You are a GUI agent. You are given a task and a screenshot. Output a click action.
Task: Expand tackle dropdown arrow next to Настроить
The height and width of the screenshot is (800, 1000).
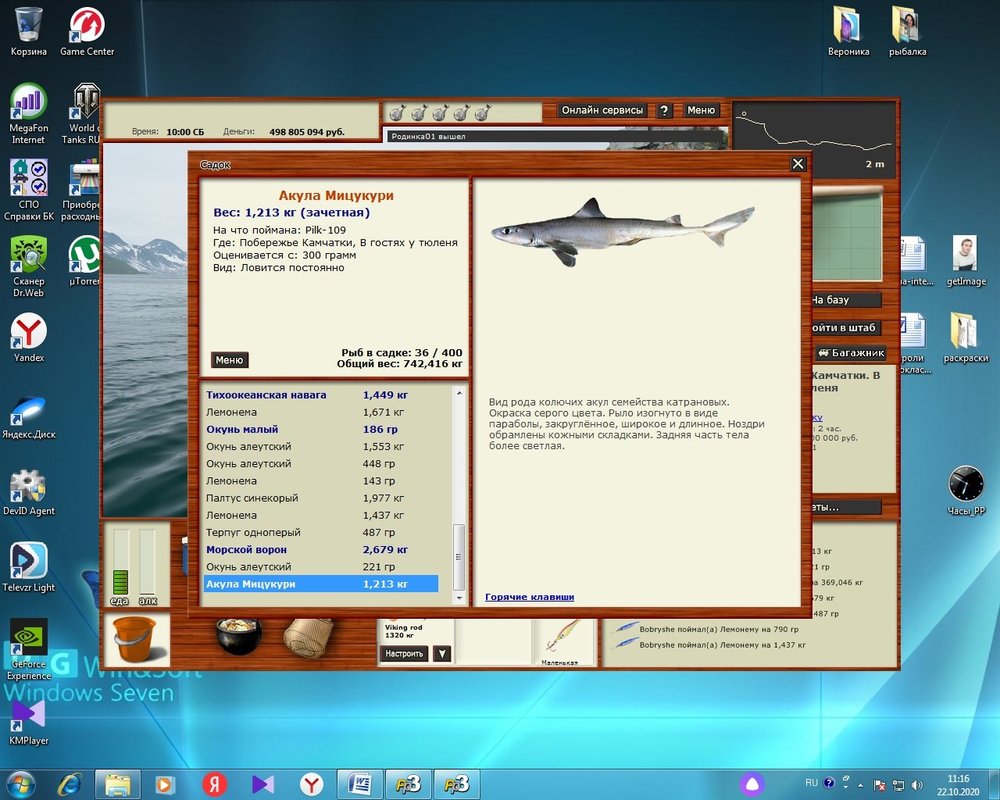tap(441, 654)
